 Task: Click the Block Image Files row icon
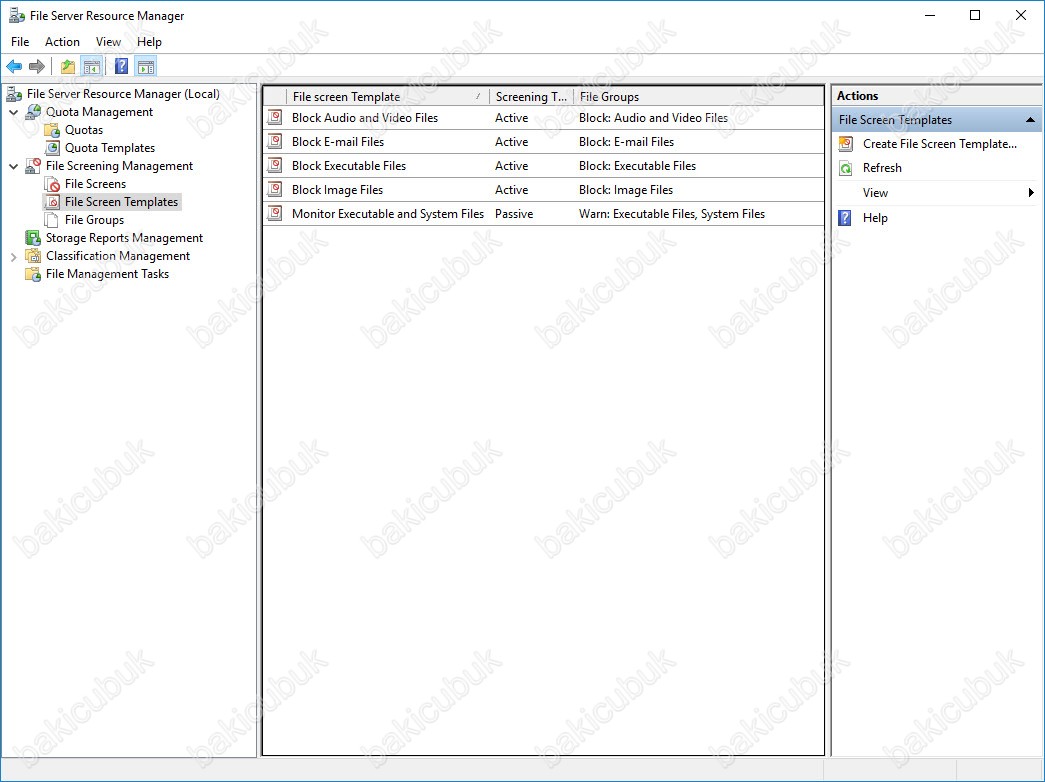[x=275, y=189]
